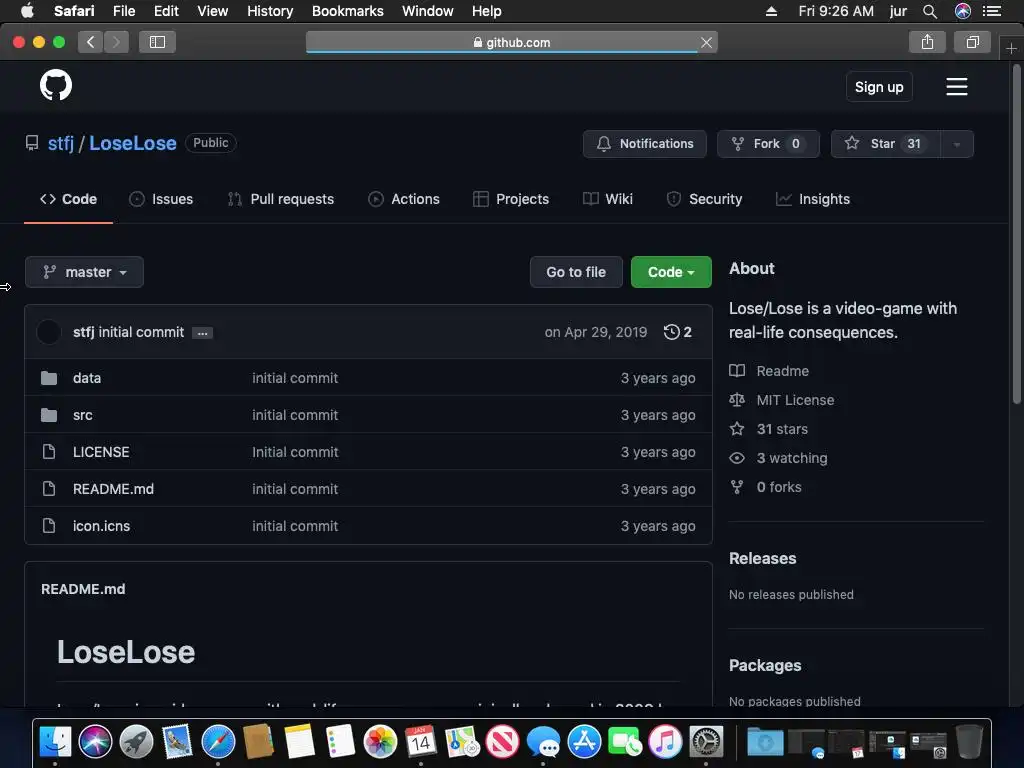This screenshot has width=1024, height=768.
Task: Open the Wiki tab
Action: [x=607, y=199]
